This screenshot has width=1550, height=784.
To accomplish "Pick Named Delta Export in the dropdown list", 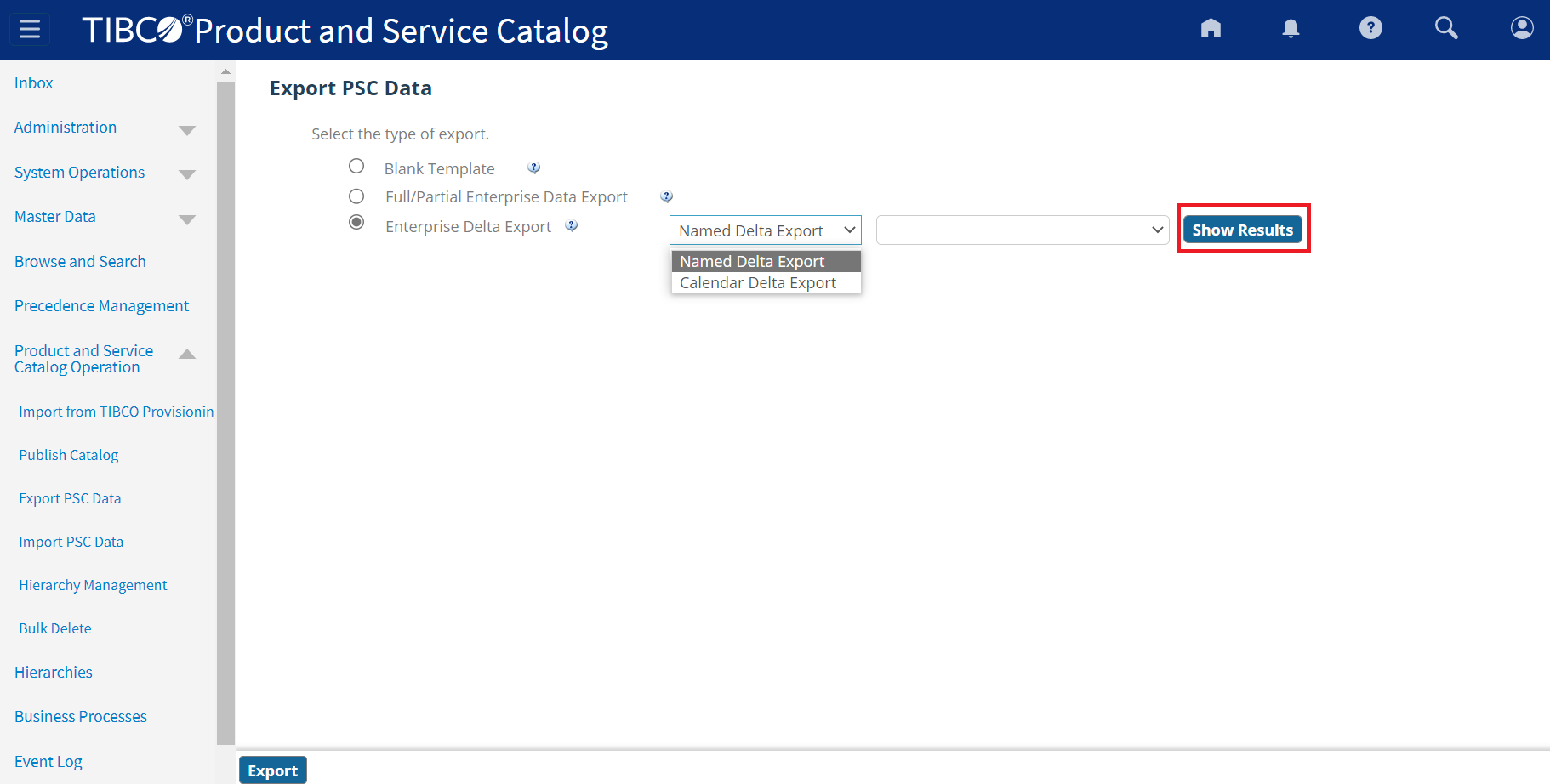I will point(752,261).
